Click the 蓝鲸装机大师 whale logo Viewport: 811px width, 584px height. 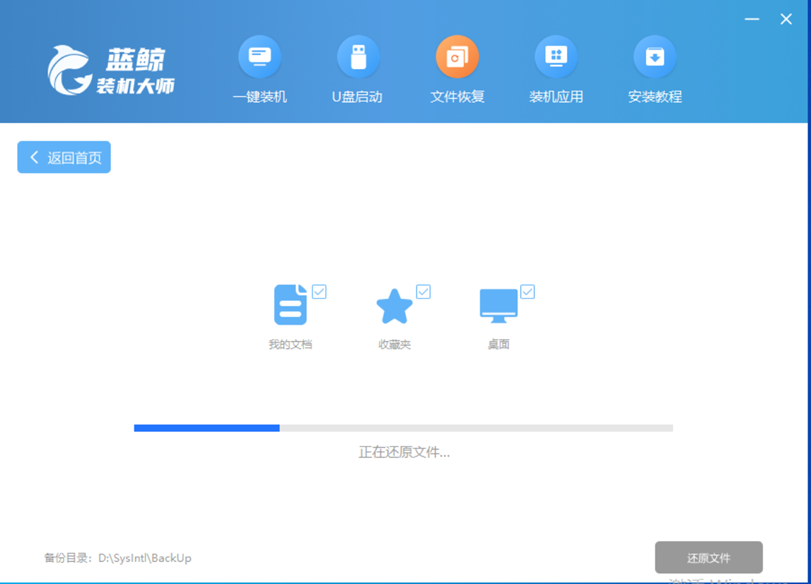tap(68, 70)
